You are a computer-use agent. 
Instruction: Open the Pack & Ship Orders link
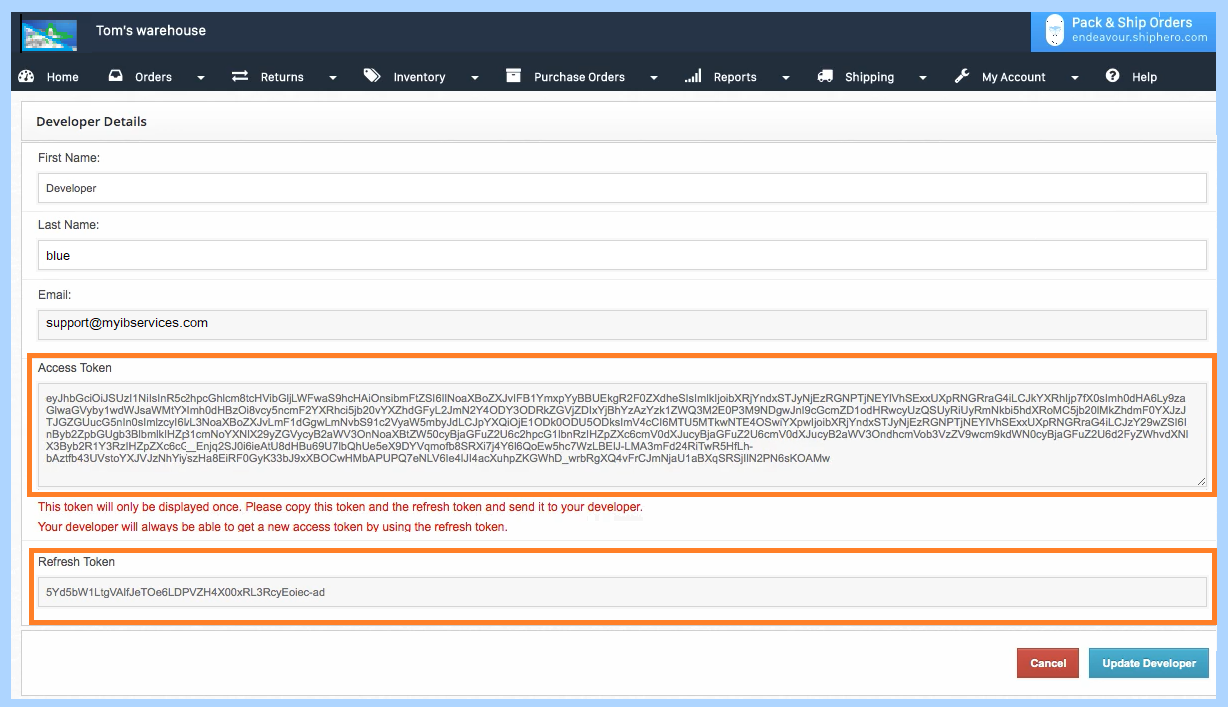(x=1131, y=29)
